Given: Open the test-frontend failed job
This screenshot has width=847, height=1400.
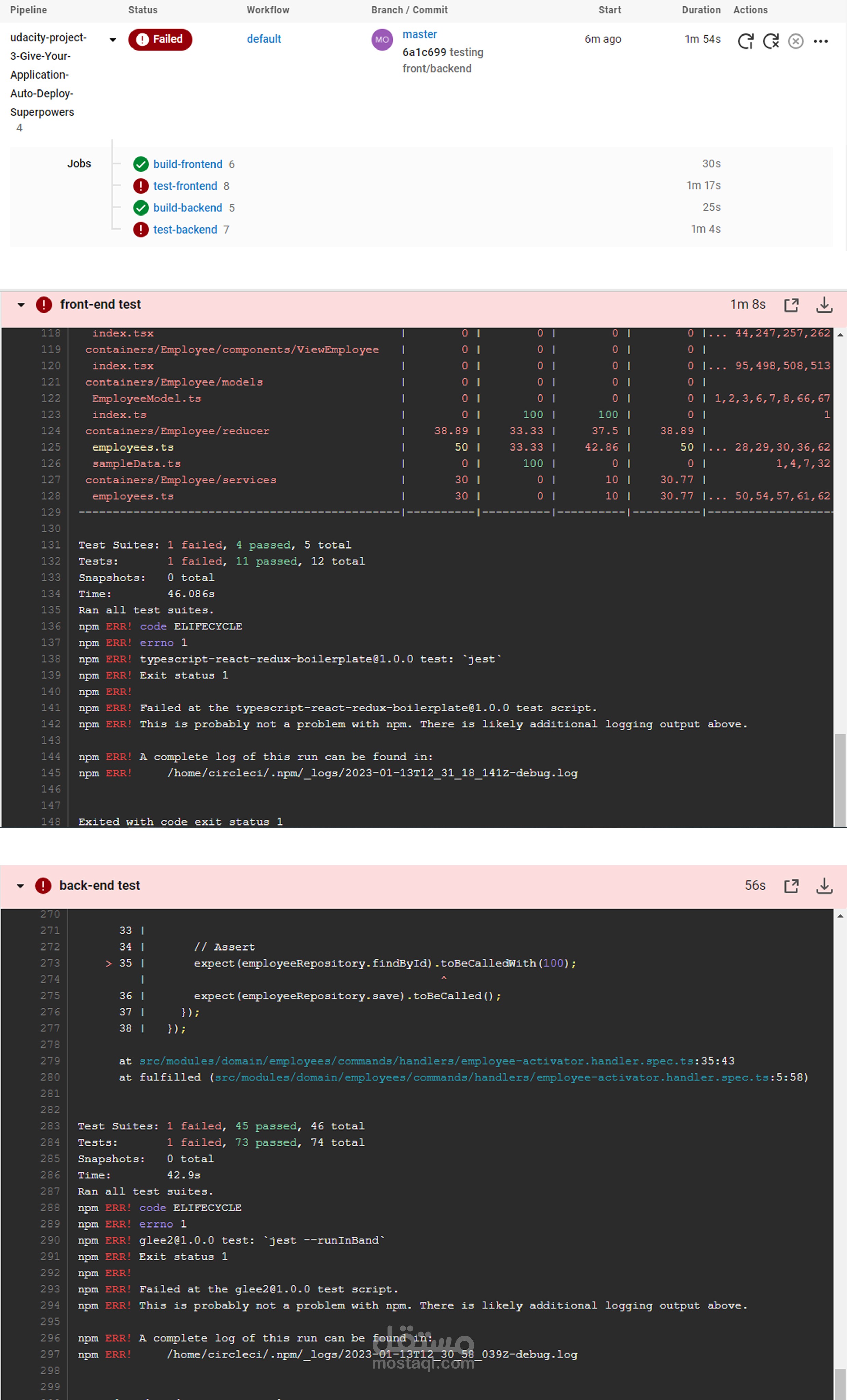Looking at the screenshot, I should pos(185,186).
